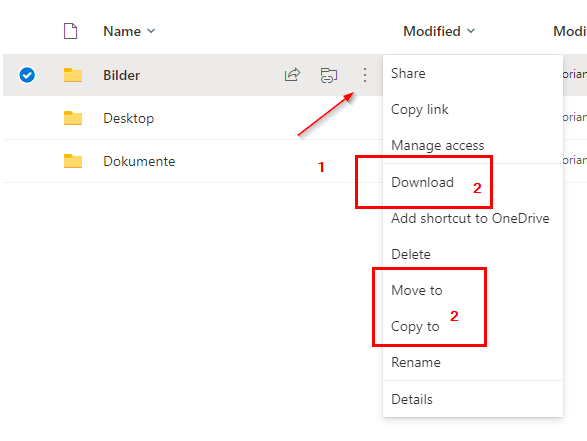Click the file type column header icon
This screenshot has height=441, width=587.
(70, 31)
